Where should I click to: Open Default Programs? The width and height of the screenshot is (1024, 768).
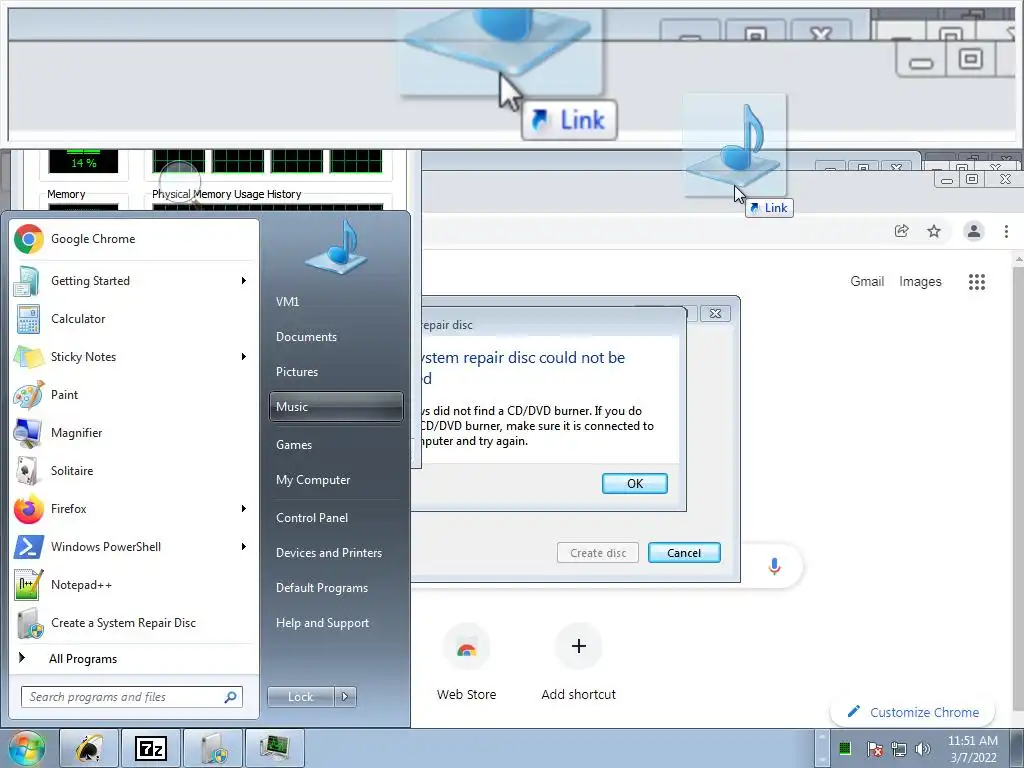coord(336,588)
